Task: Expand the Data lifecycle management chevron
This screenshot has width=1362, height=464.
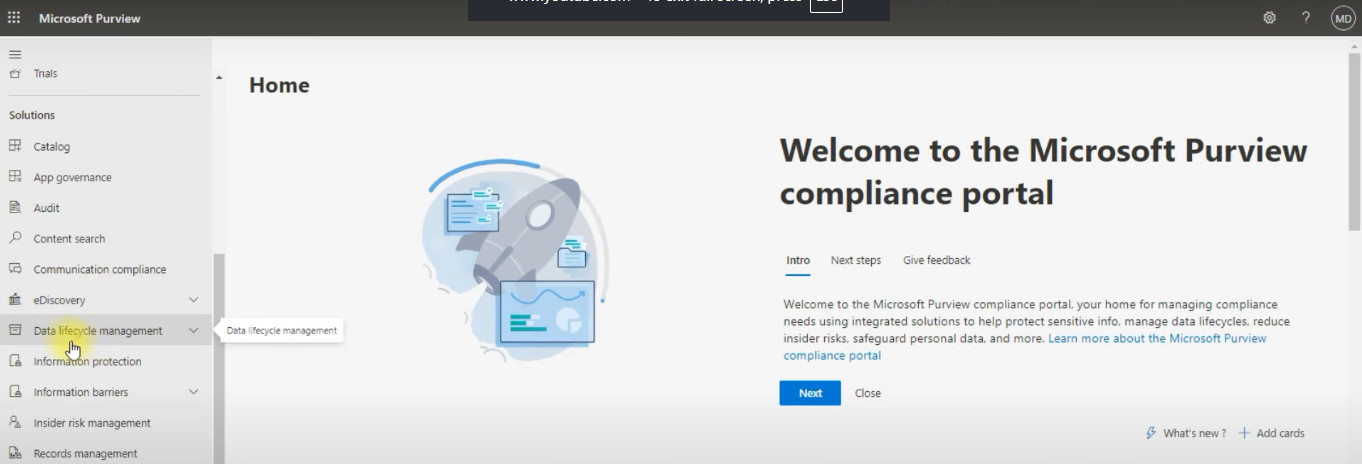Action: [x=194, y=331]
